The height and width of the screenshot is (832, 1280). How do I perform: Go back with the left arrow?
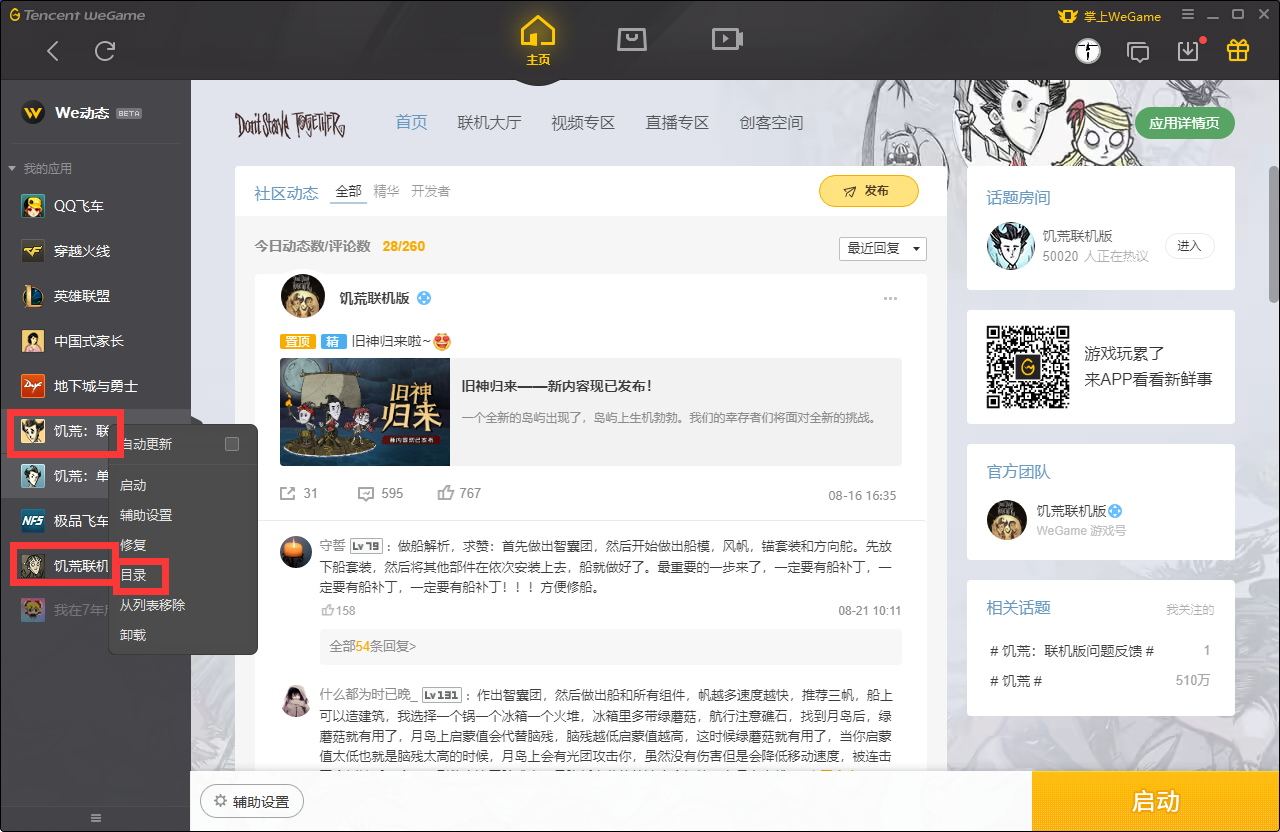[53, 51]
